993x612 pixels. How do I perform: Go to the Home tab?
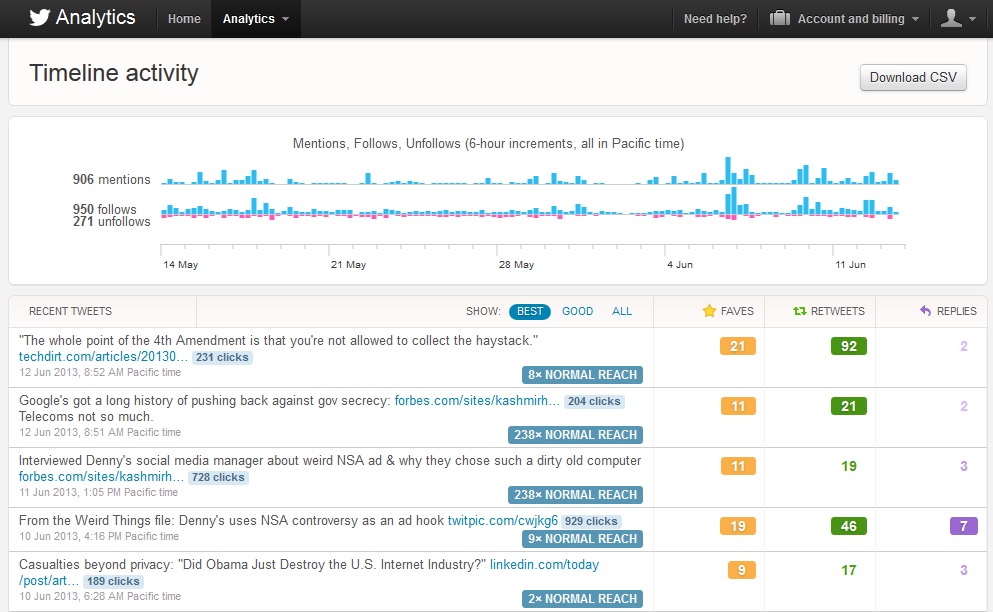(x=184, y=19)
